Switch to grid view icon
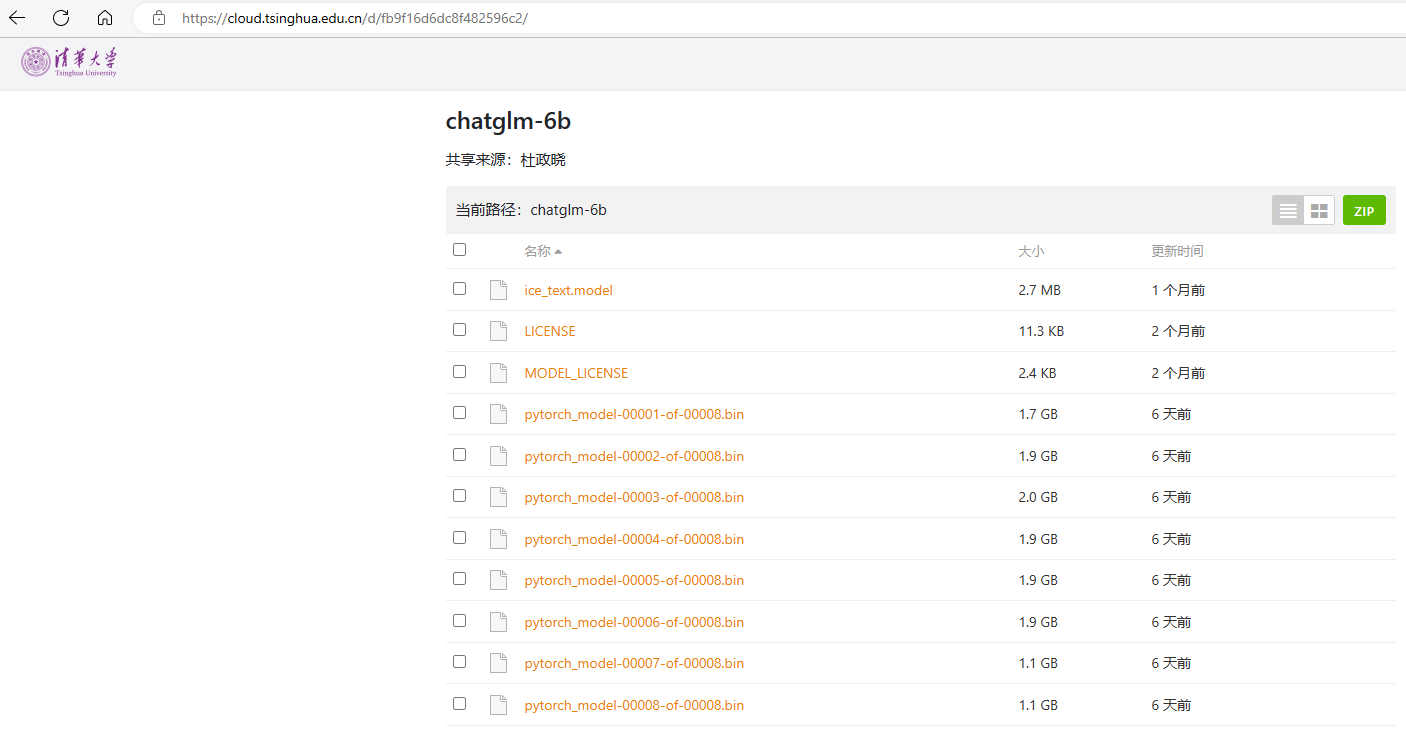Viewport: 1406px width, 734px height. pyautogui.click(x=1319, y=210)
